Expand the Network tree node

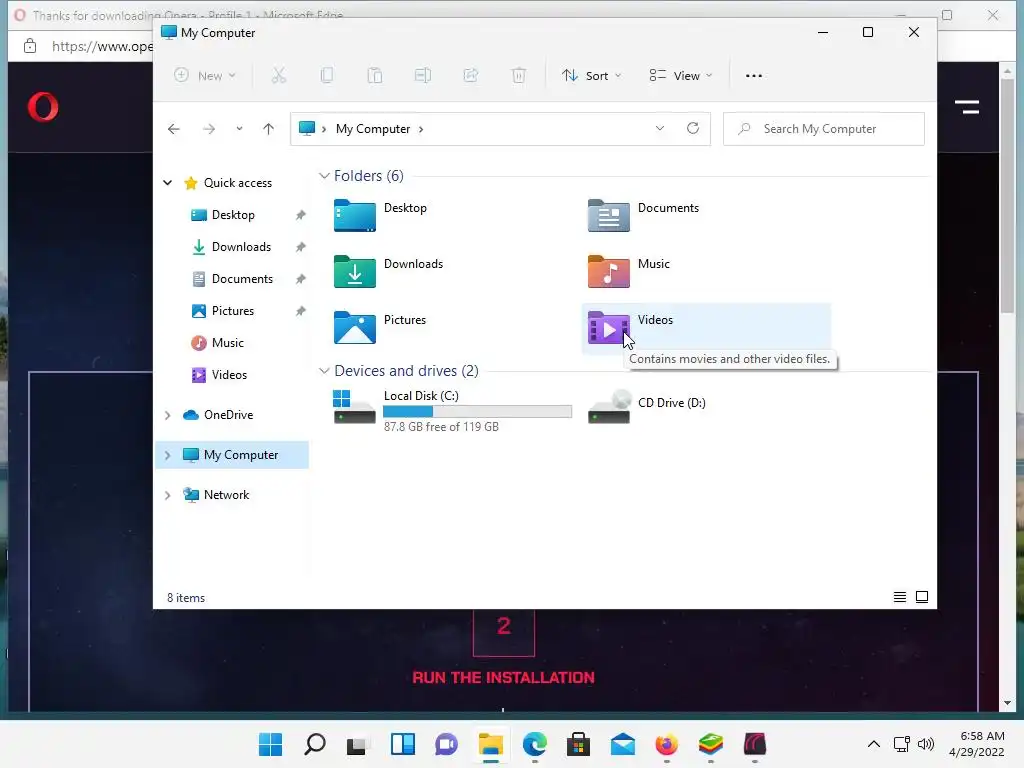168,496
